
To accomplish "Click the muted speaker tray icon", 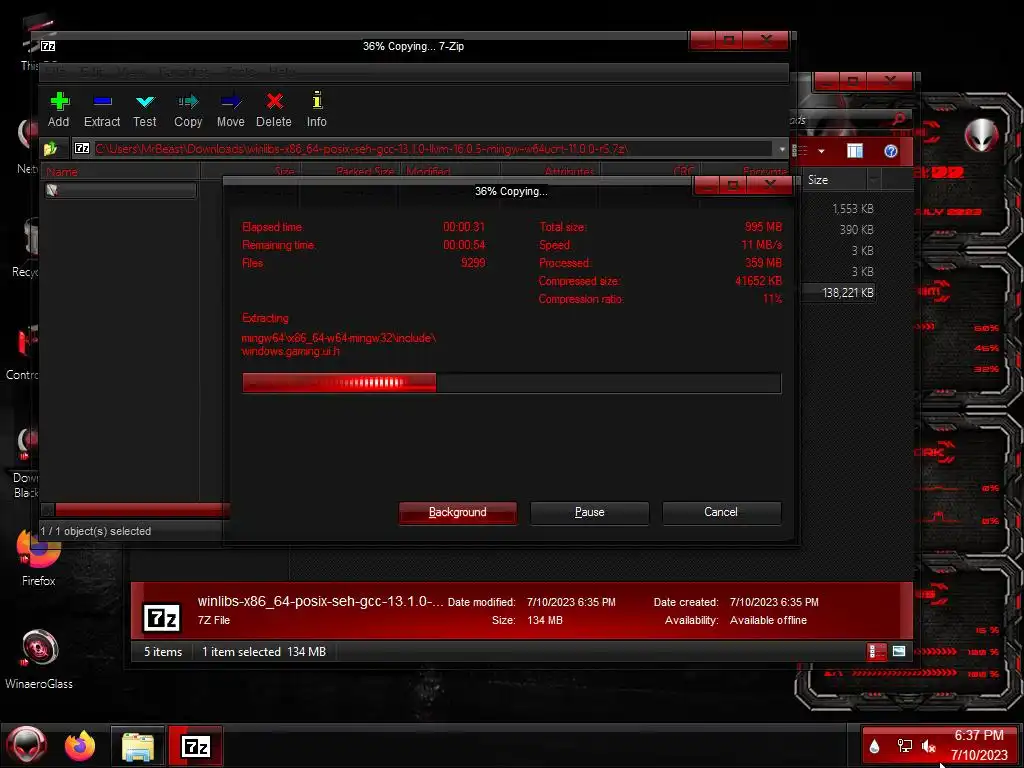I will pos(929,746).
